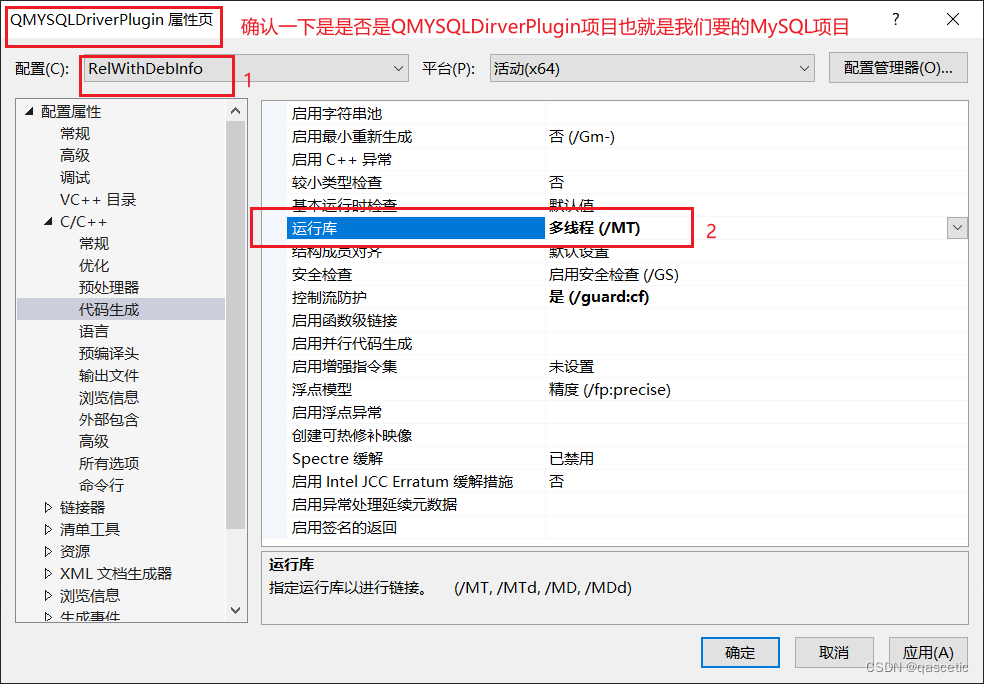
Task: Select the 启用 C++ 异常 property
Action: tap(341, 159)
